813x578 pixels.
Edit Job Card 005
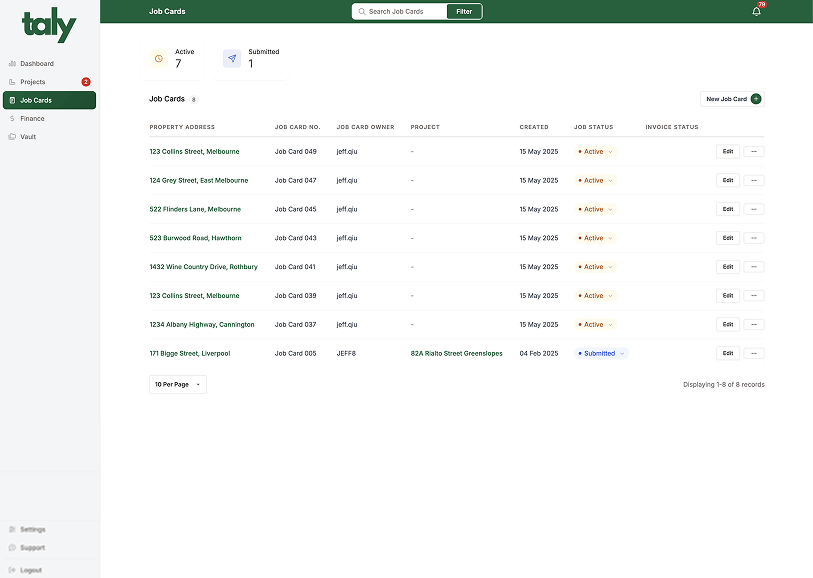(727, 353)
